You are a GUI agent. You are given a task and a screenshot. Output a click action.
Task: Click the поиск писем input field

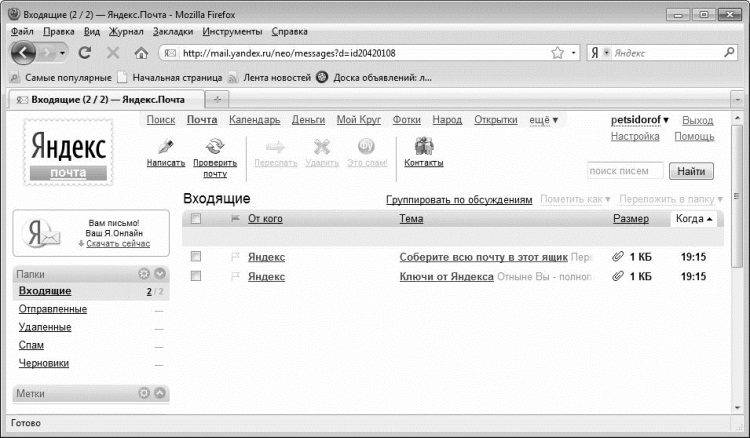[625, 171]
